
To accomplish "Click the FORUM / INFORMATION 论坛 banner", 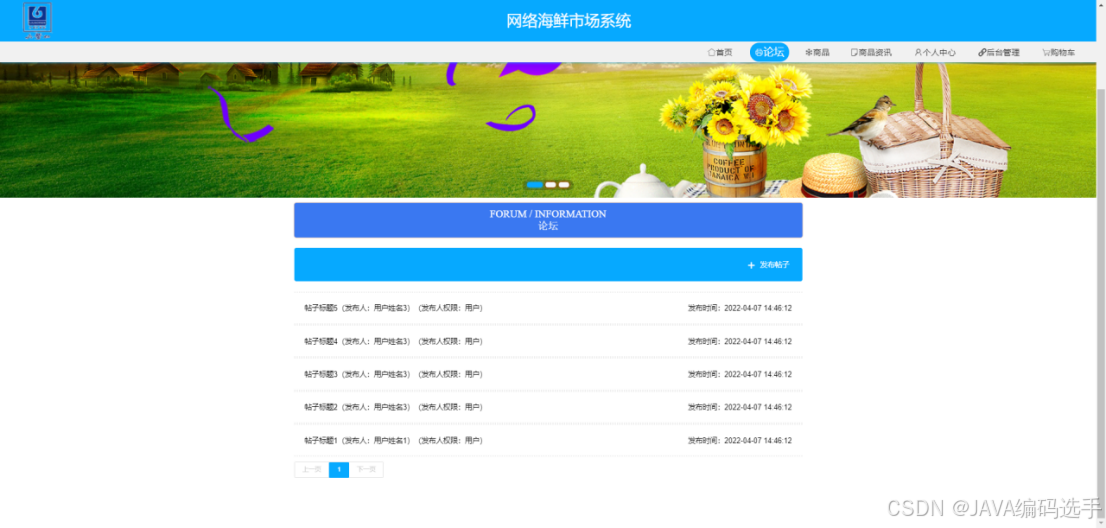I will 548,220.
